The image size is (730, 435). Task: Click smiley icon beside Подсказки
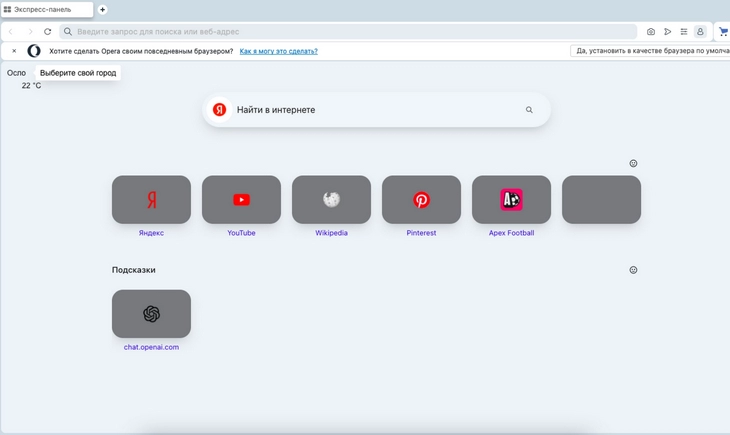click(633, 270)
